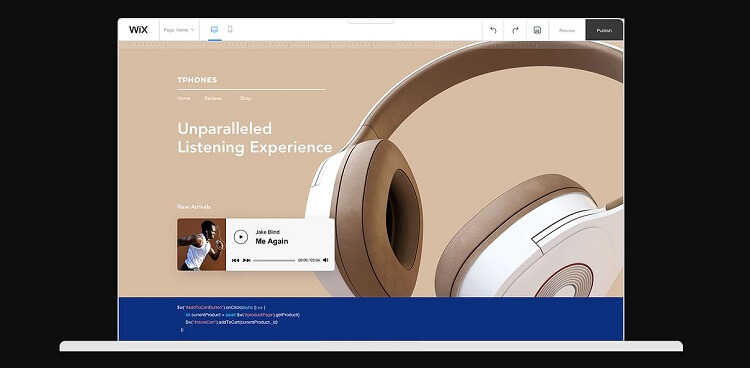Viewport: 750px width, 368px height.
Task: Select the runner album cover thumbnail
Action: 201,245
